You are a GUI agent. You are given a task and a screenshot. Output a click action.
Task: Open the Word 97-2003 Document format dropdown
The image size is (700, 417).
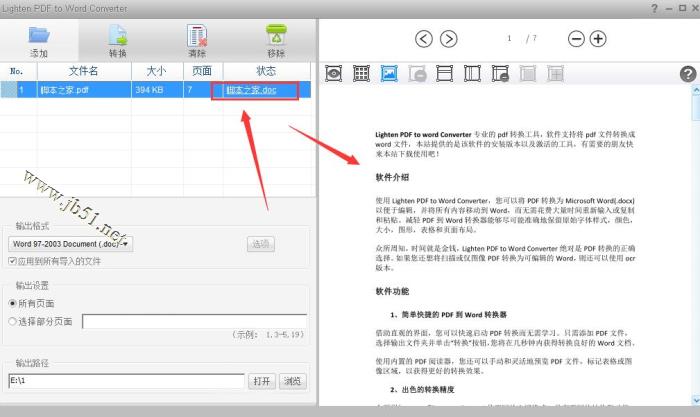point(71,244)
